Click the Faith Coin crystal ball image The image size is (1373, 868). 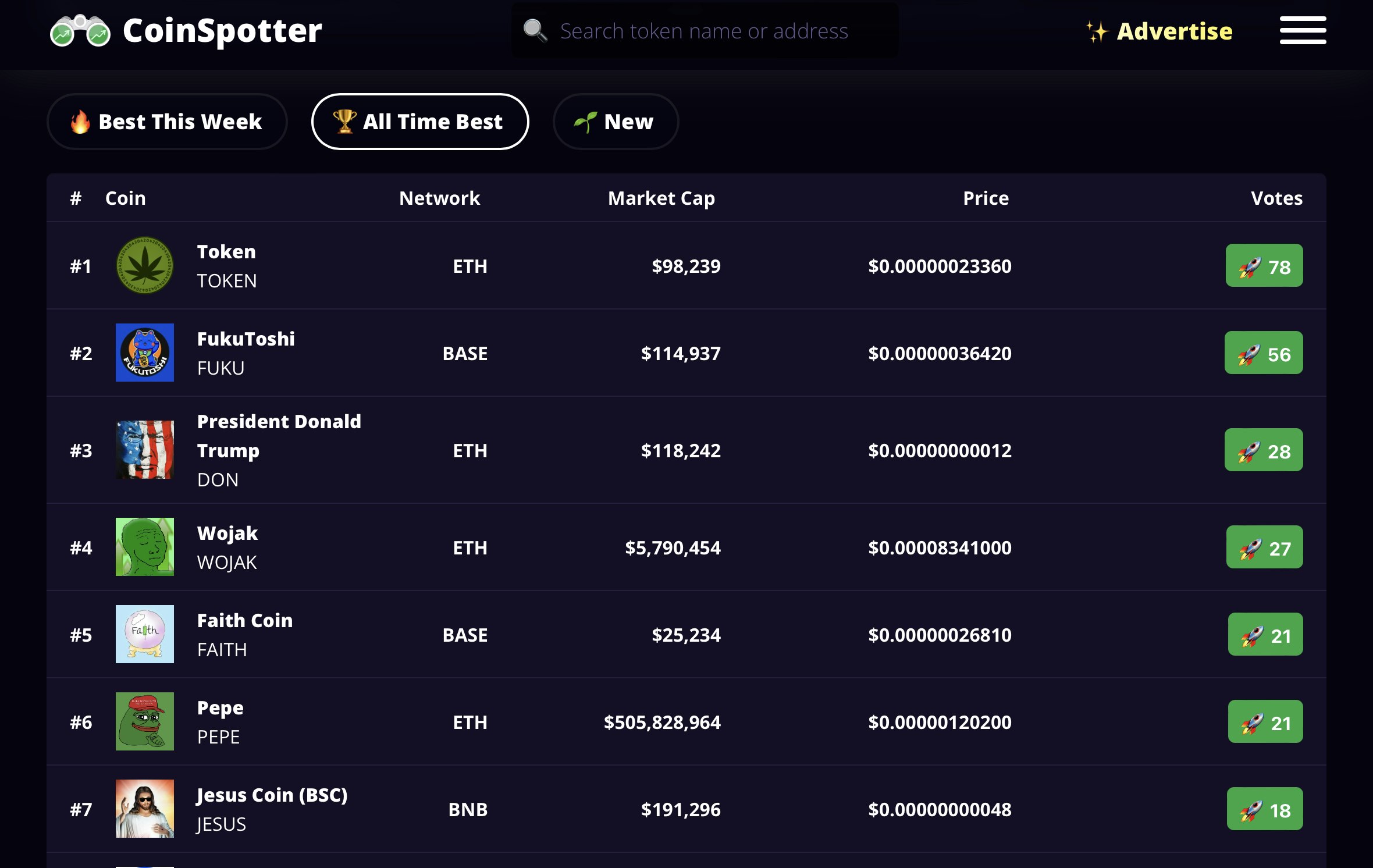(145, 634)
